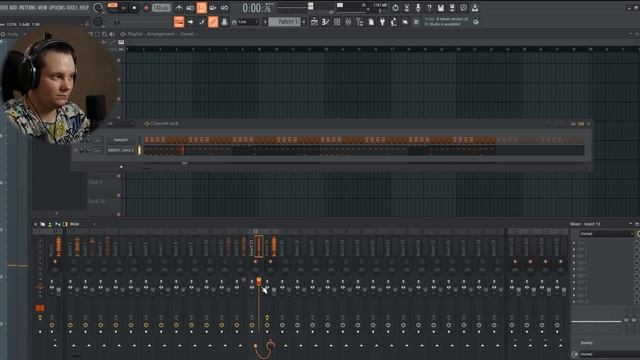Click the Playlist - Arrangement title menu
This screenshot has width=640, height=360.
click(161, 34)
